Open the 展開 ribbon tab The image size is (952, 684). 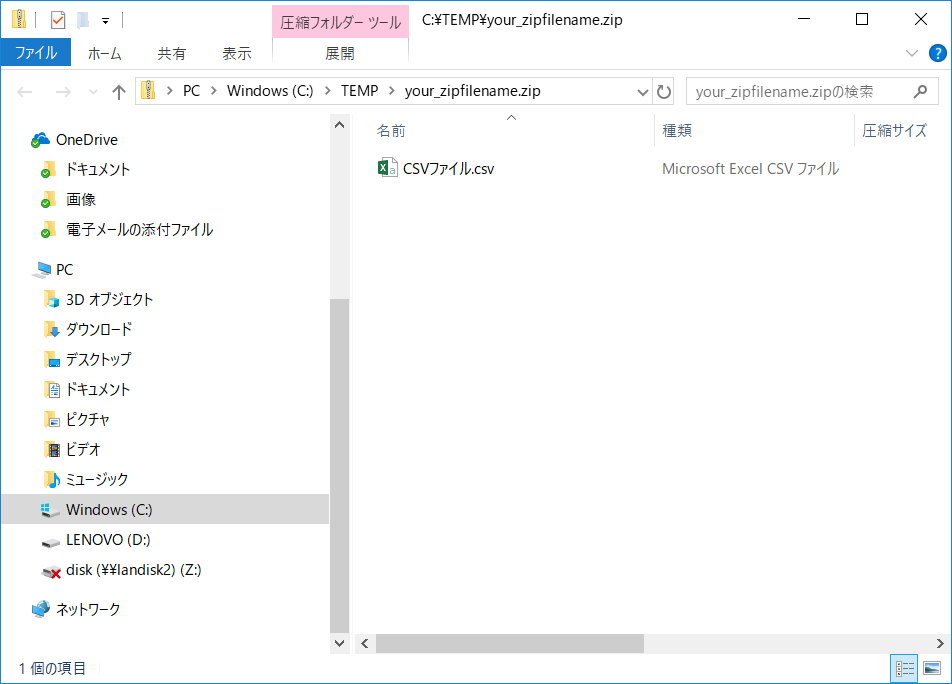(x=340, y=53)
